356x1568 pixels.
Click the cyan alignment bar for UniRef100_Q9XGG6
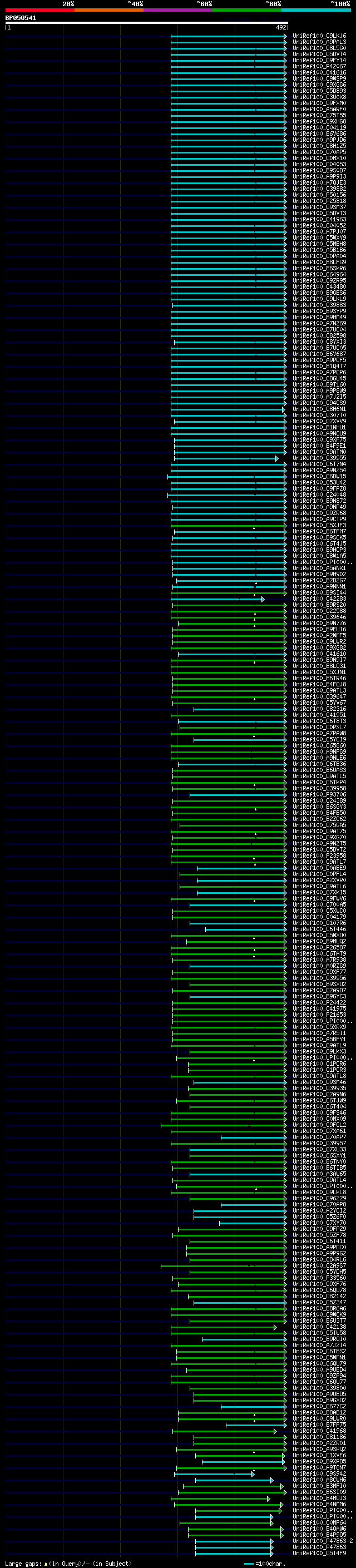click(228, 85)
